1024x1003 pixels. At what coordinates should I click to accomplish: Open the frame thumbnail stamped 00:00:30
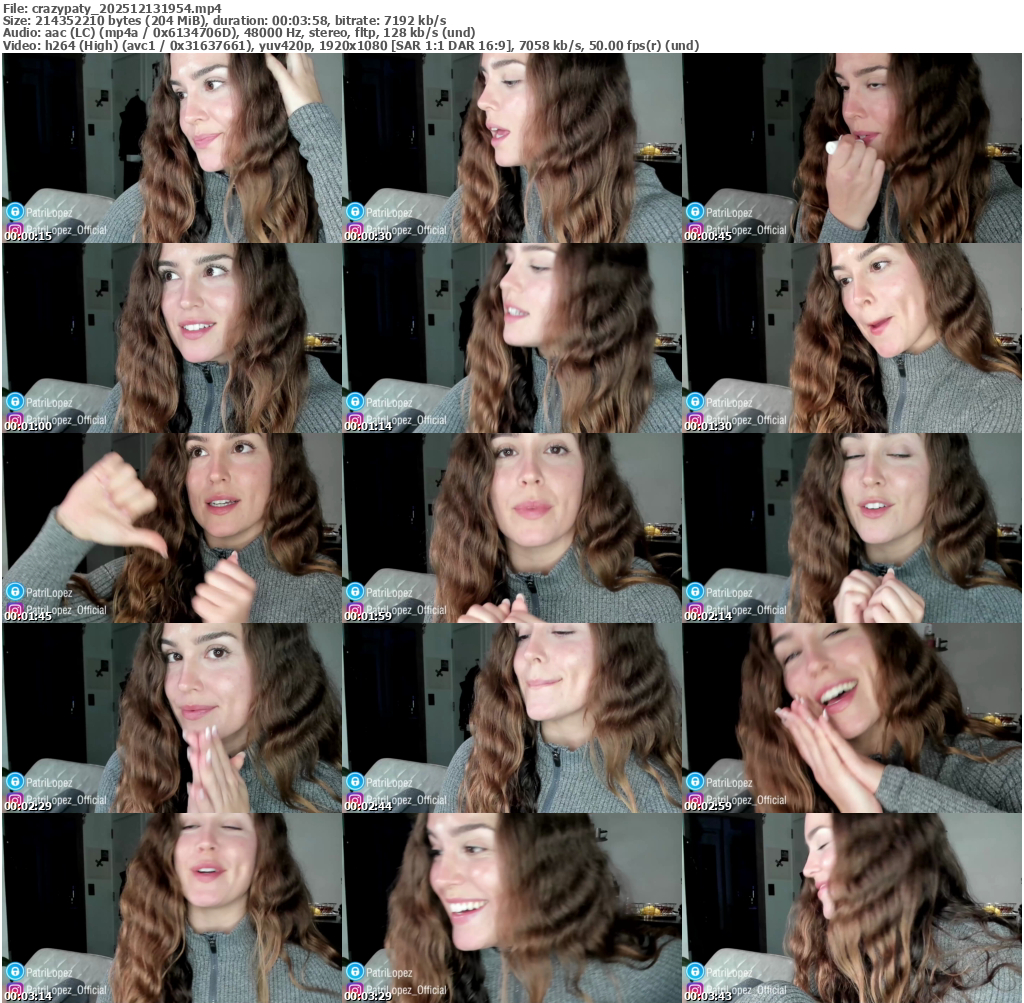click(x=512, y=148)
